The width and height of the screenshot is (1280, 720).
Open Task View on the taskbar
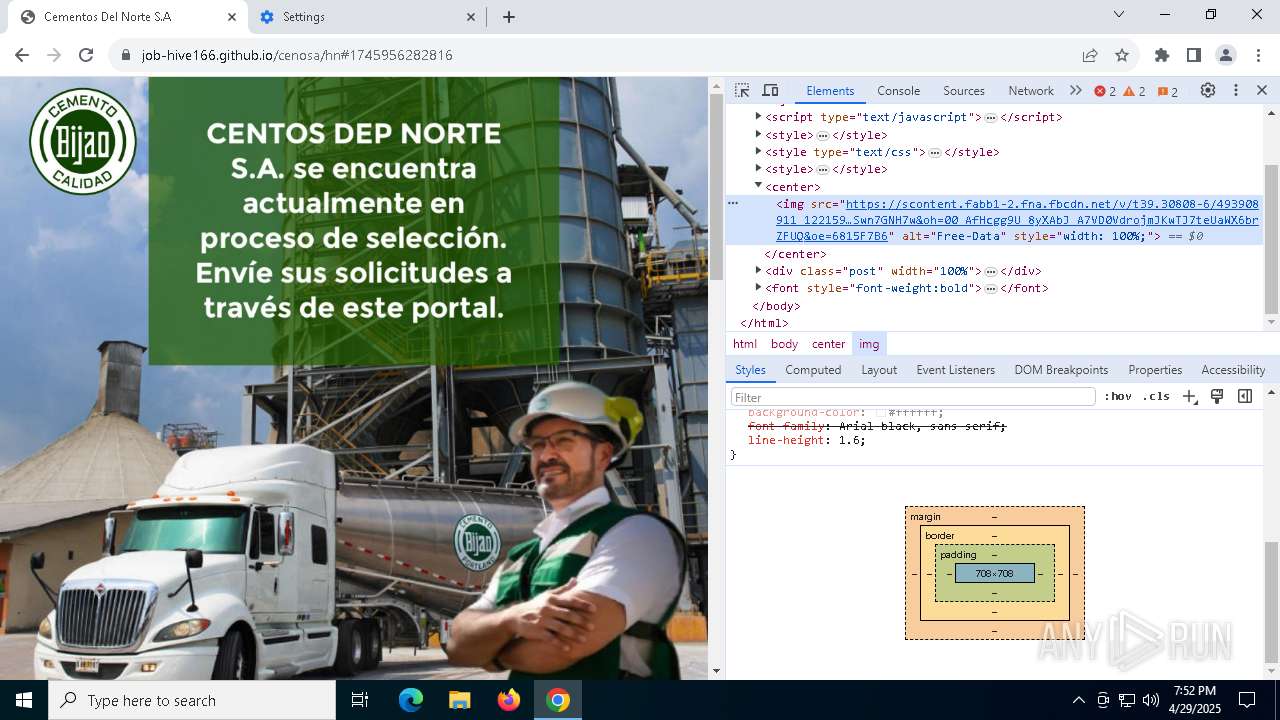coord(360,700)
